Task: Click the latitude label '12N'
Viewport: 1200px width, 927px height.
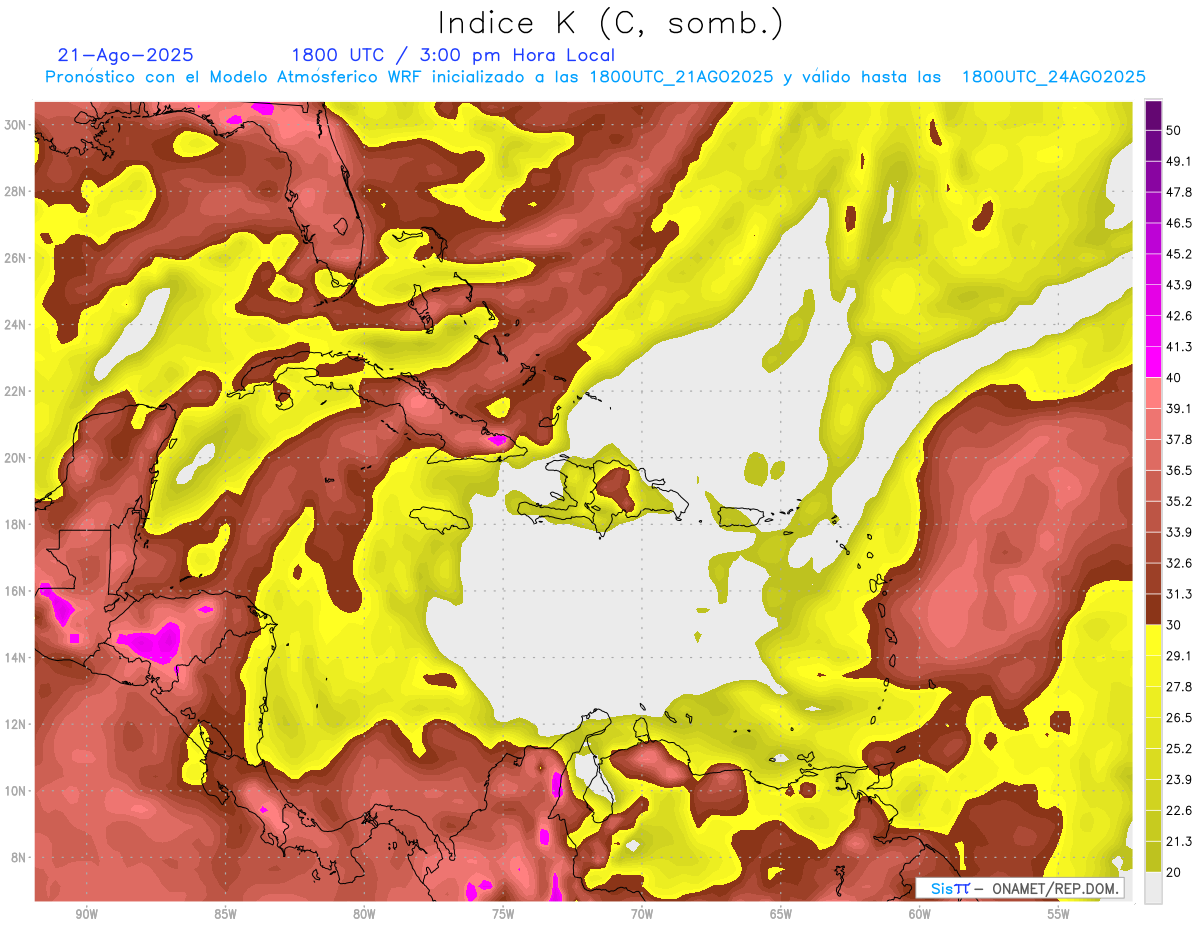Action: [x=17, y=724]
